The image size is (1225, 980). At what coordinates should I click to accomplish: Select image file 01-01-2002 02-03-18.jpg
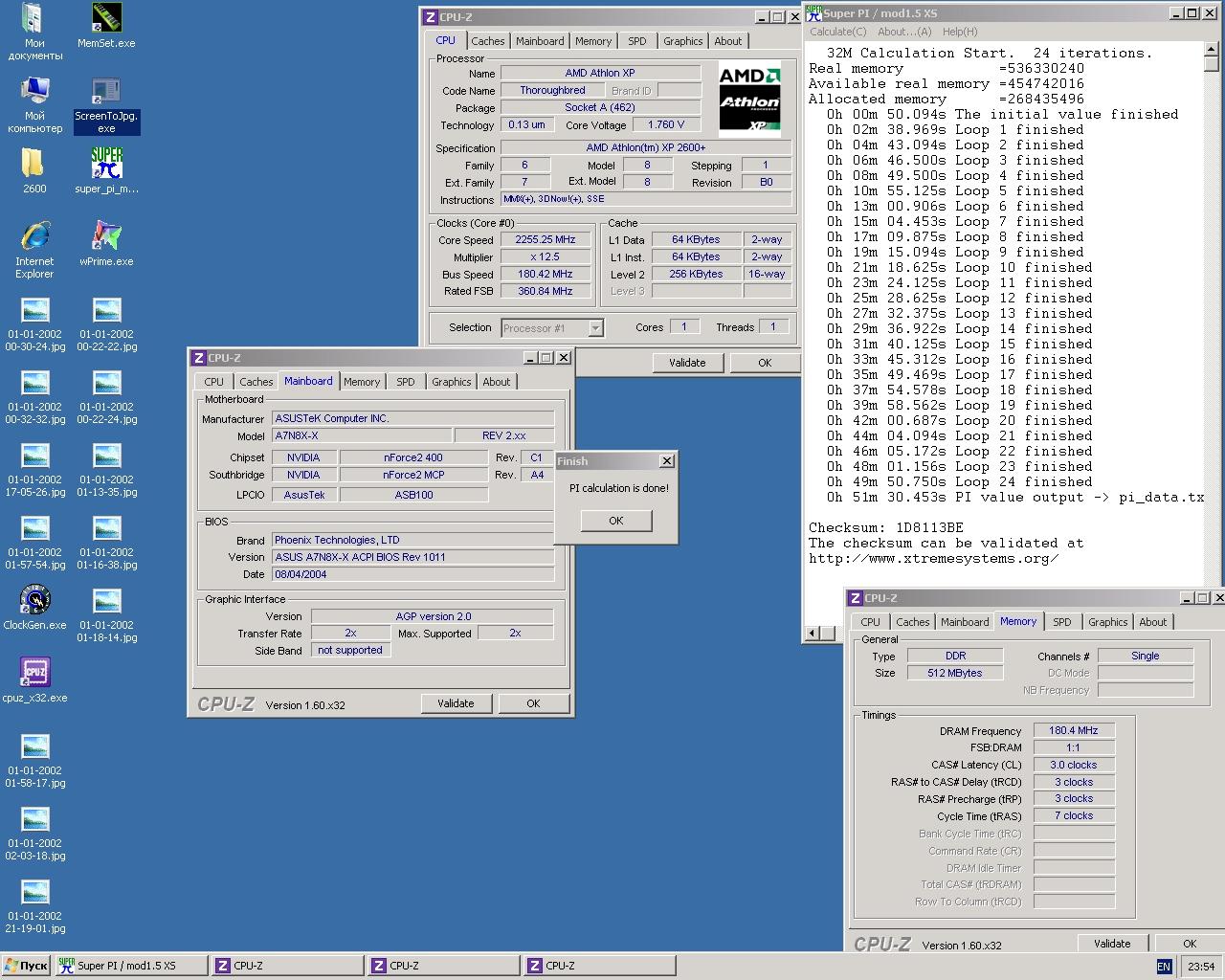coord(34,833)
